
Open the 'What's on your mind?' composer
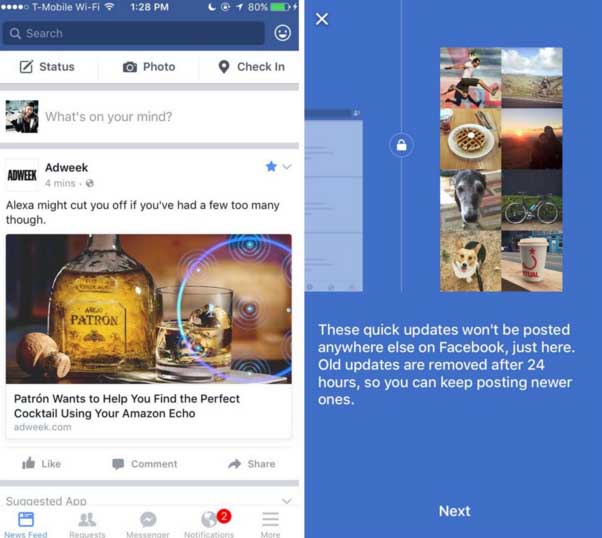[x=109, y=117]
